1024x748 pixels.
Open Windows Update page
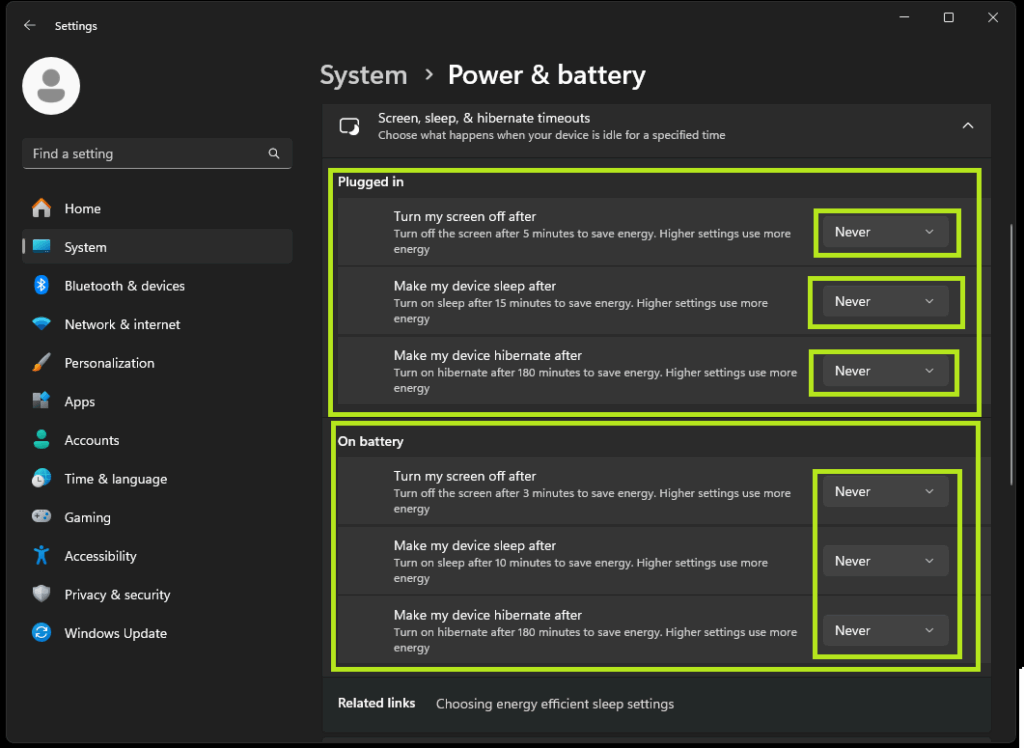(x=157, y=632)
